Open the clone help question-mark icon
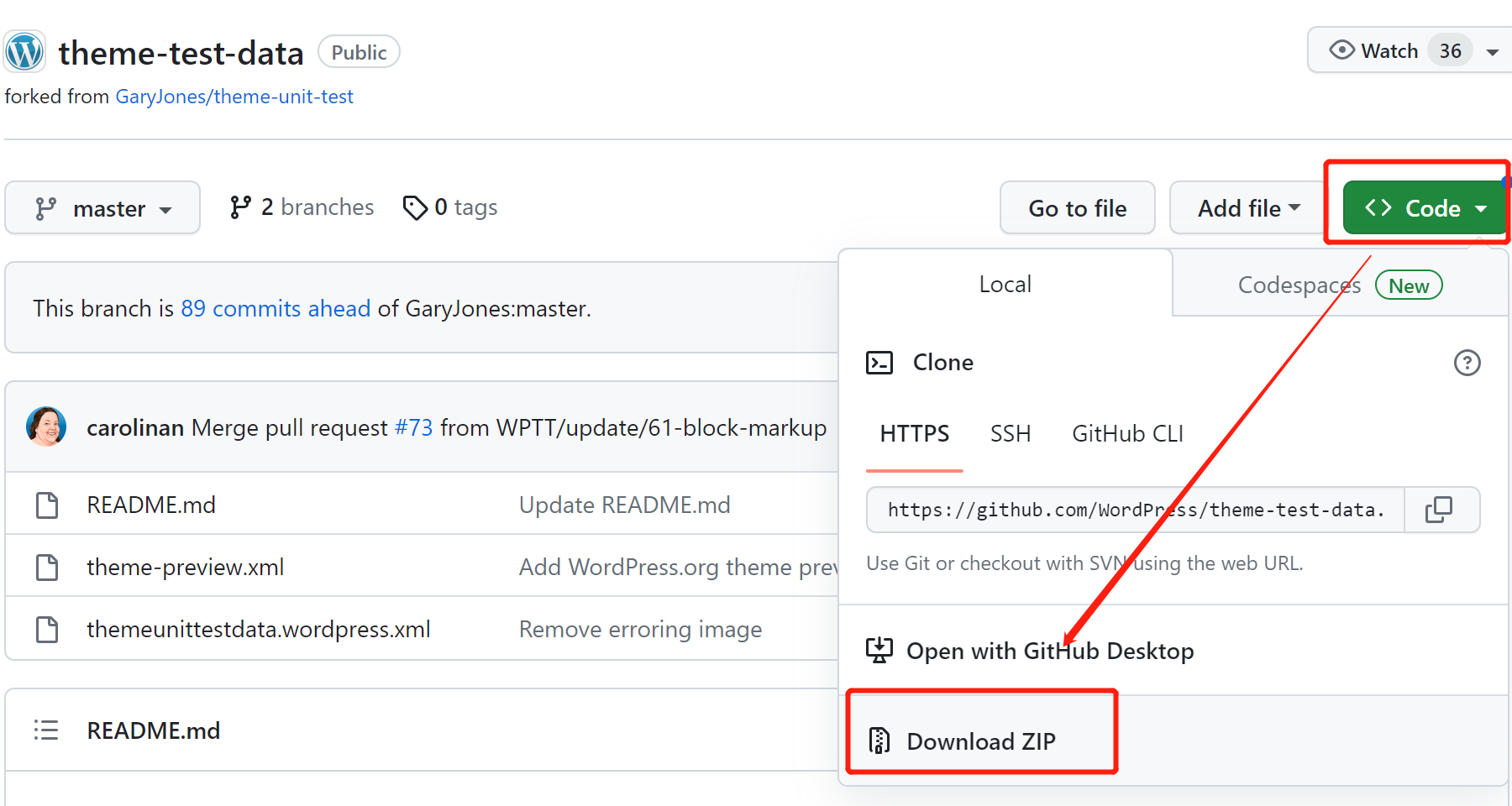Image resolution: width=1512 pixels, height=806 pixels. click(x=1467, y=363)
